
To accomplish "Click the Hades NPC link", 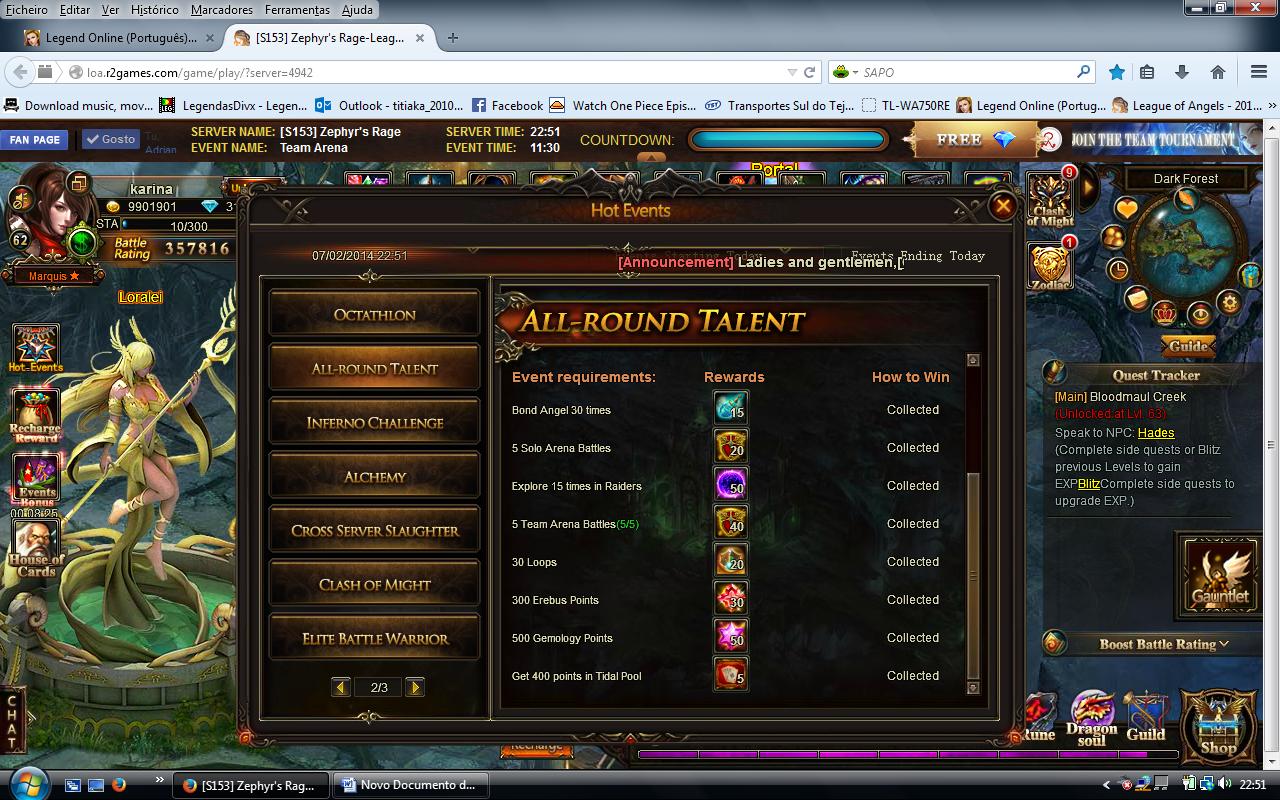I will [x=1155, y=433].
